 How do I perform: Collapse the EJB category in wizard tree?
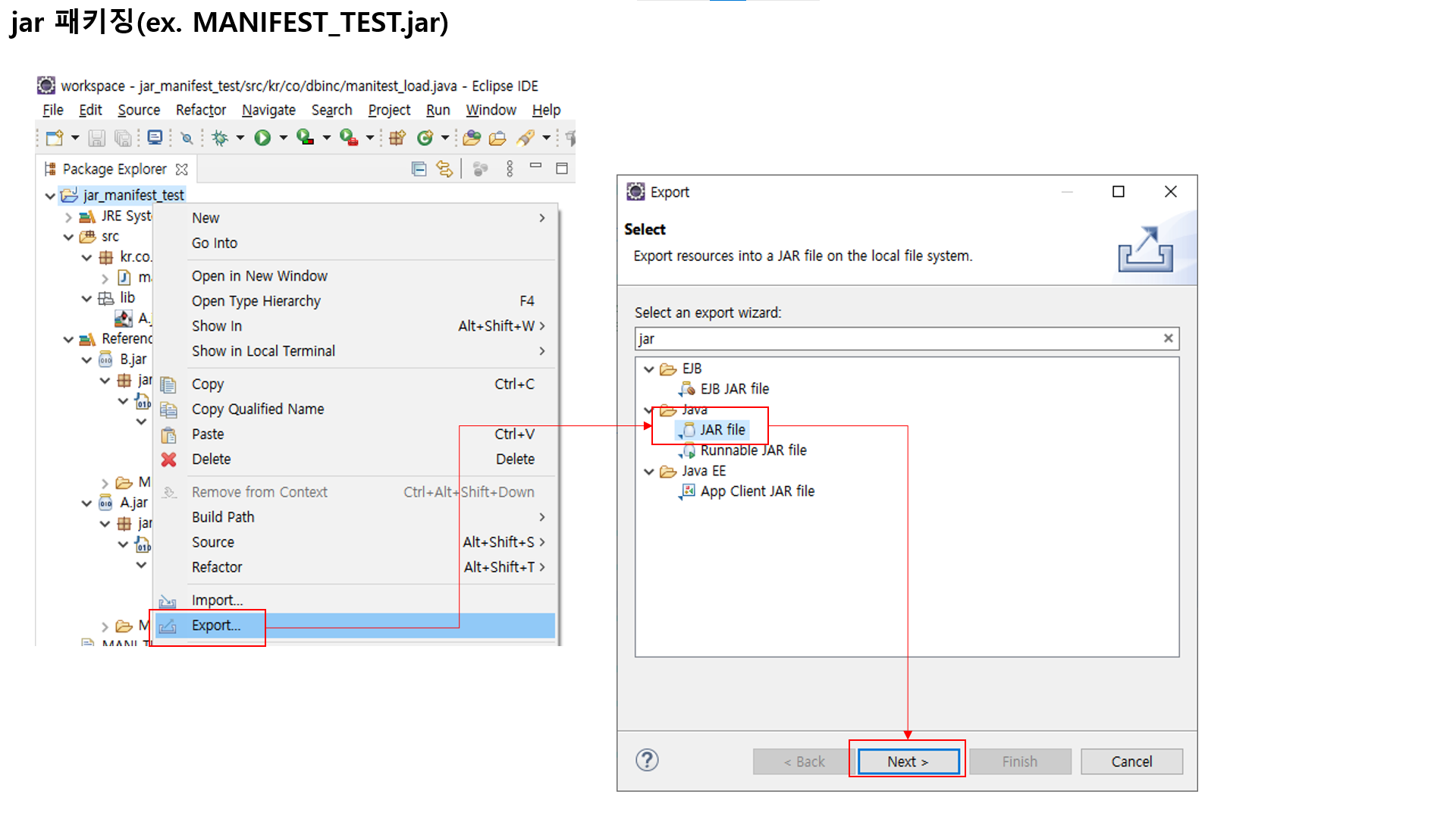(x=649, y=369)
